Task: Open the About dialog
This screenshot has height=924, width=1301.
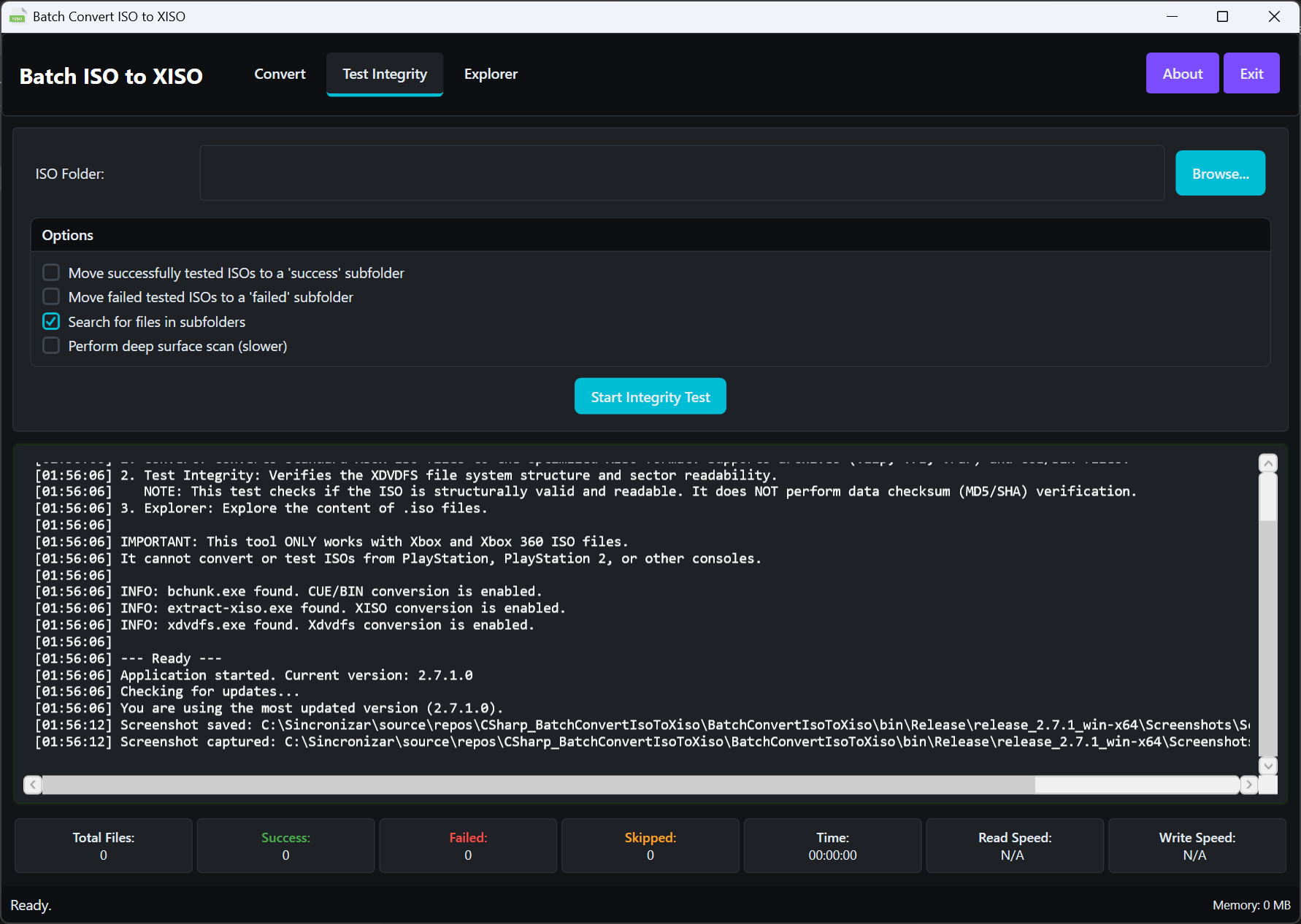Action: pos(1182,73)
